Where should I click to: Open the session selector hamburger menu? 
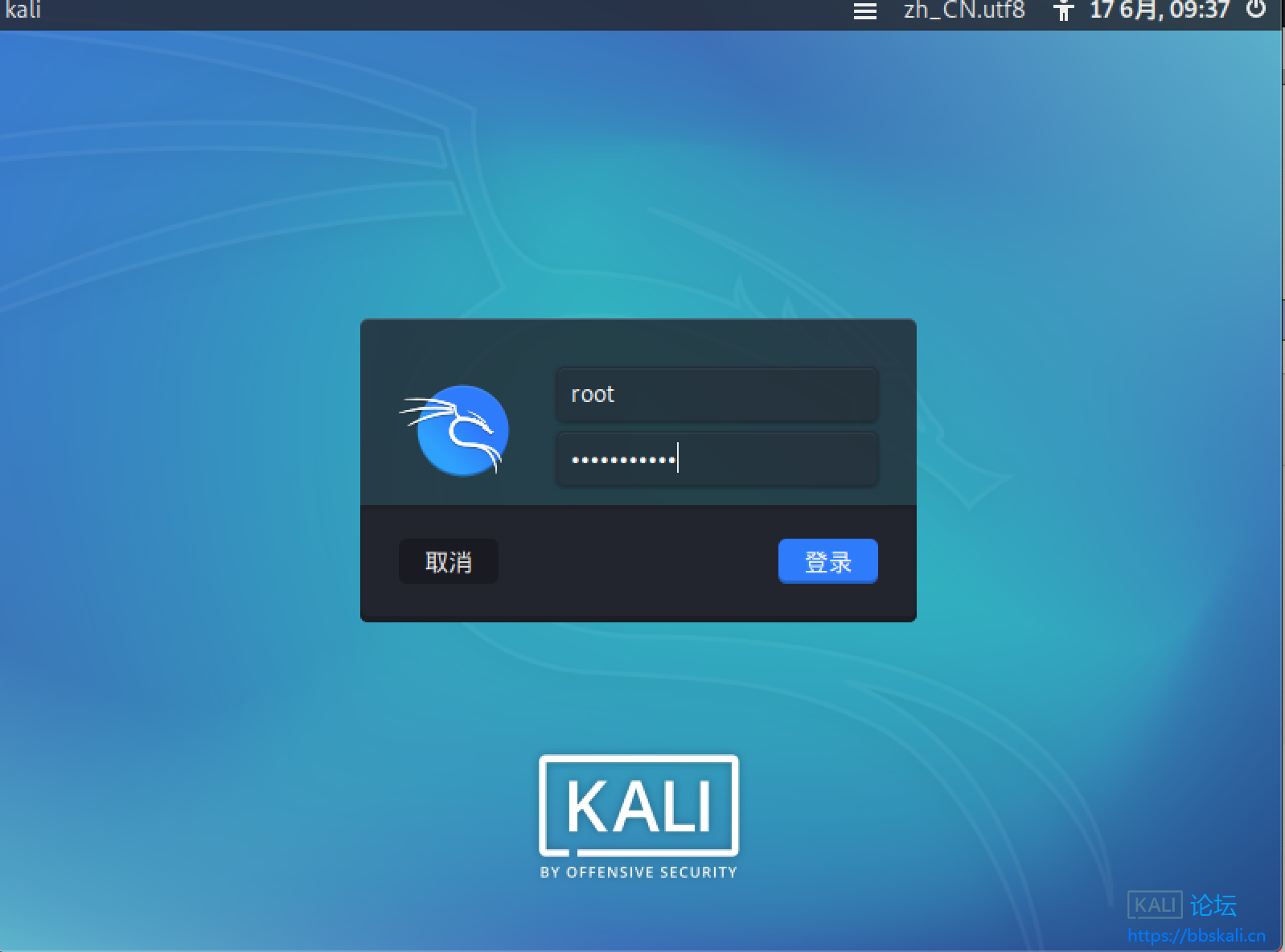864,11
